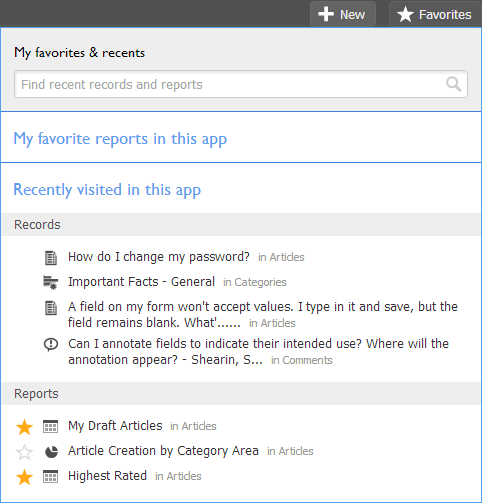Open the Highest Rated report
Viewport: 482px width, 503px height.
(x=107, y=476)
